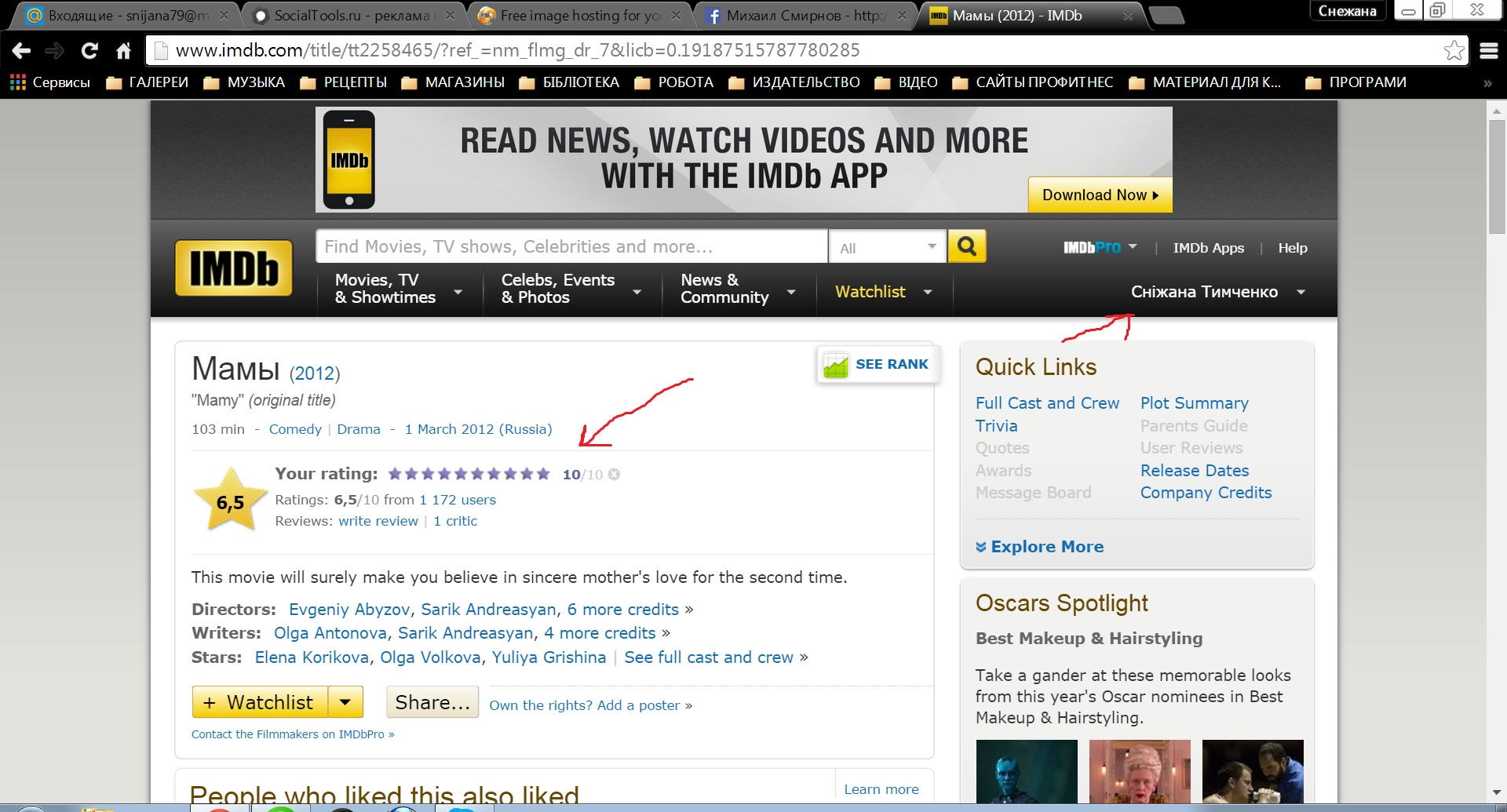
Task: Click the yellow 6,5 rating star
Action: [x=231, y=501]
